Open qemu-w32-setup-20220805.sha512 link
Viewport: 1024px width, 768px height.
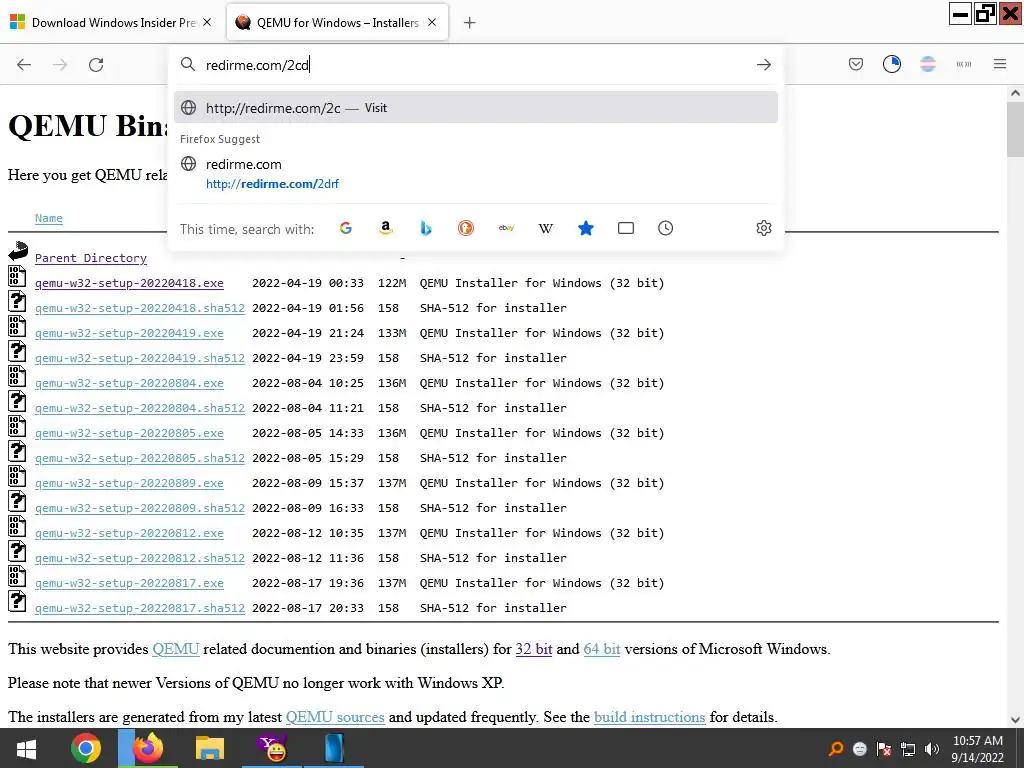[x=140, y=458]
